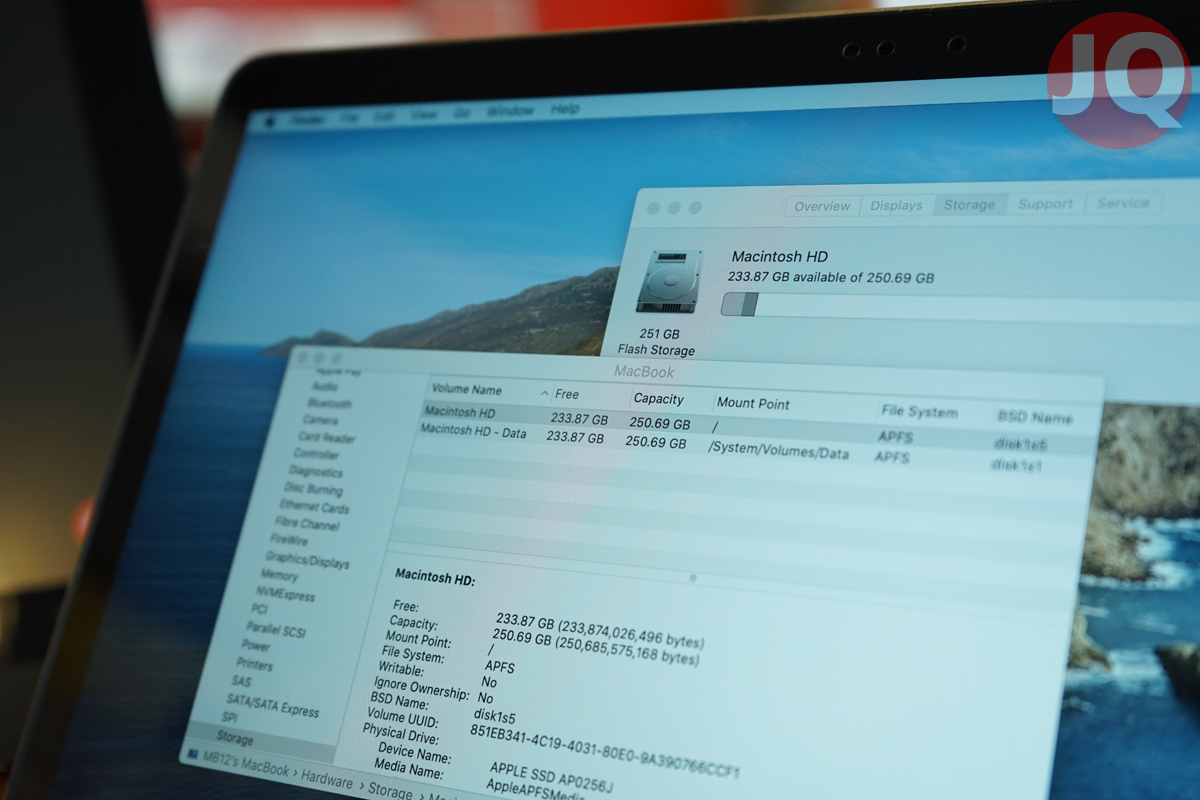Click the '250,685,575,168 bytes' capacity value
1200x800 pixels.
(x=627, y=651)
